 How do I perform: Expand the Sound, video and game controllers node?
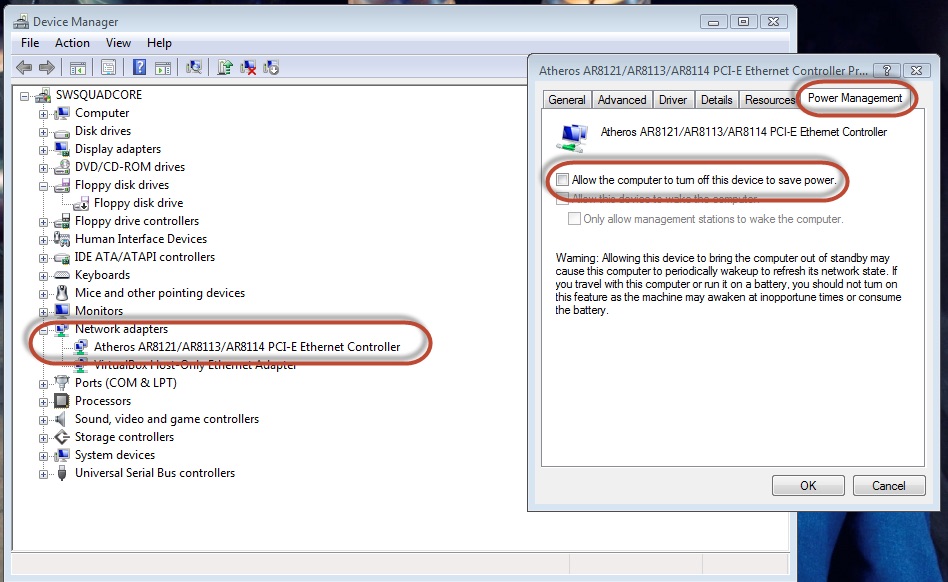click(x=43, y=420)
